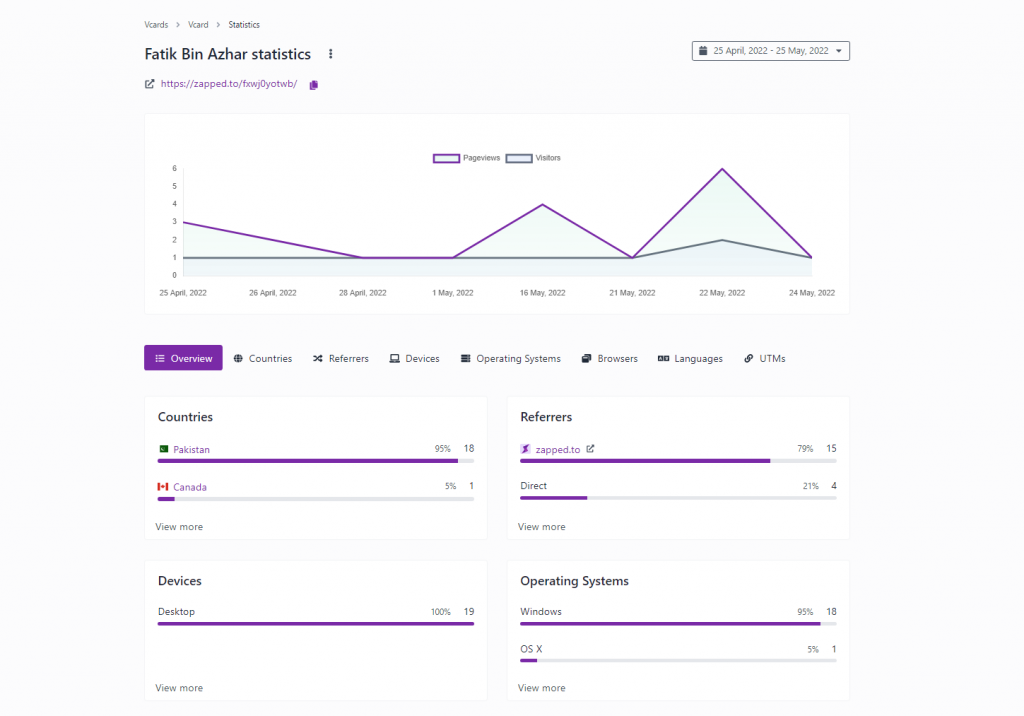Click the Pakistan percentage progress bar
This screenshot has width=1024, height=716.
315,461
